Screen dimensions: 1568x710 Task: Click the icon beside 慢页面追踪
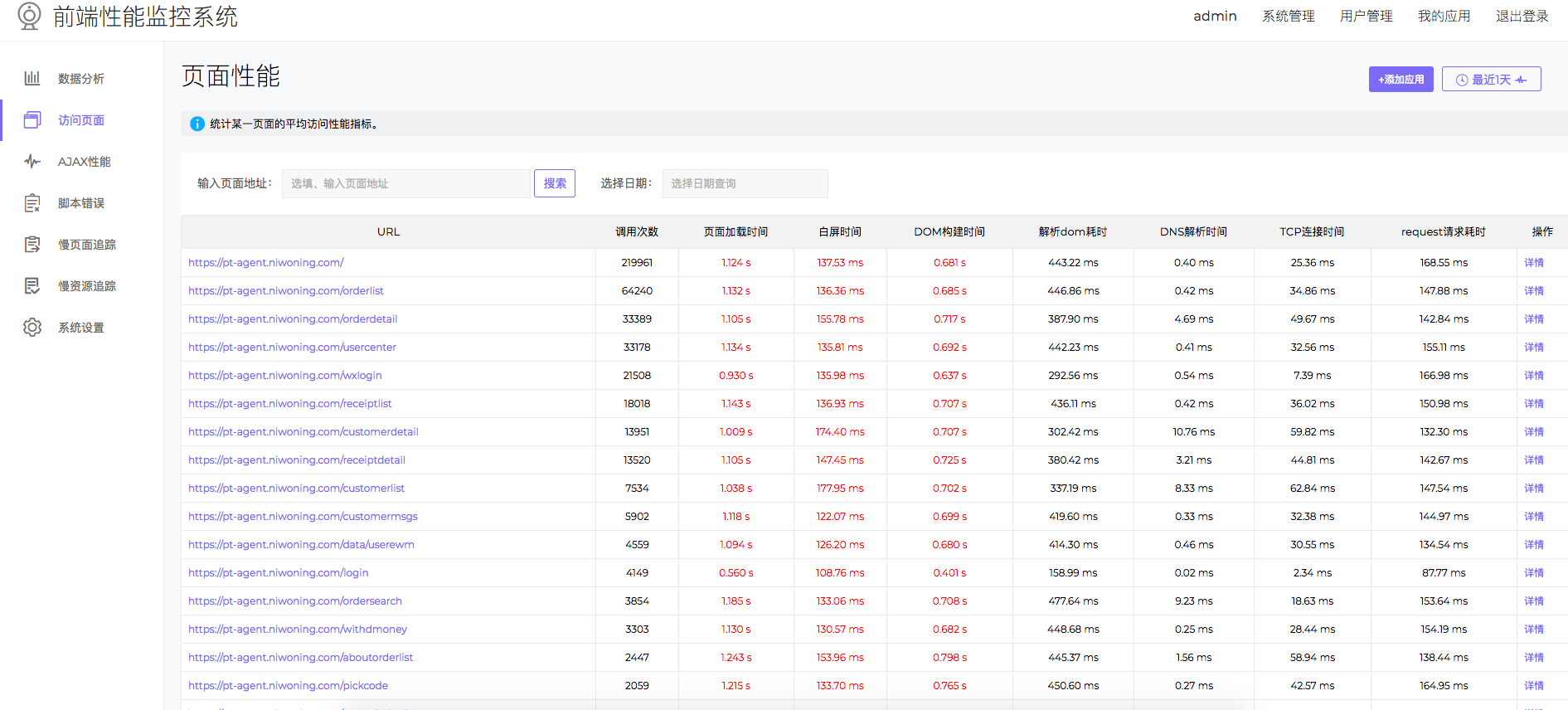[x=32, y=244]
